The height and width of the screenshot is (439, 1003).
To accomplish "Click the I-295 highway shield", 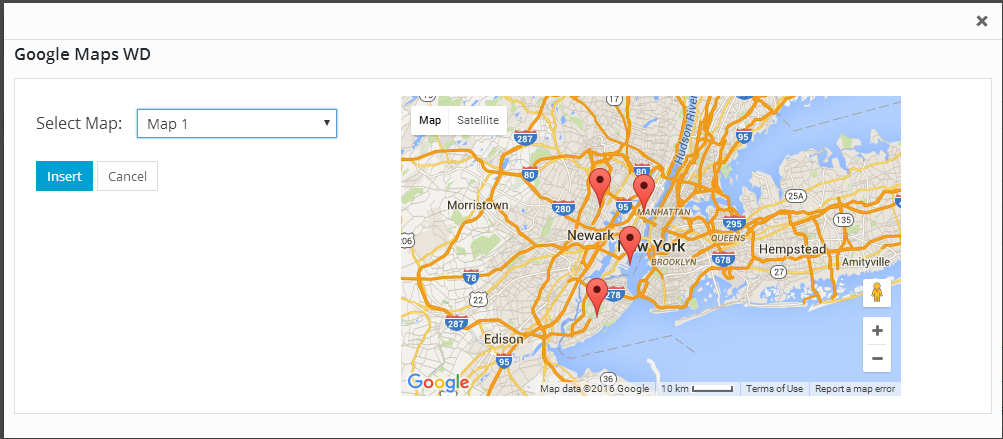I will (734, 223).
